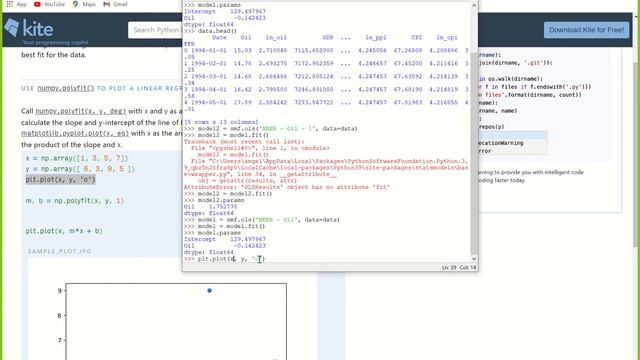Screen dimensions: 640x360
Task: Open the Maps bookmark
Action: (x=84, y=4)
